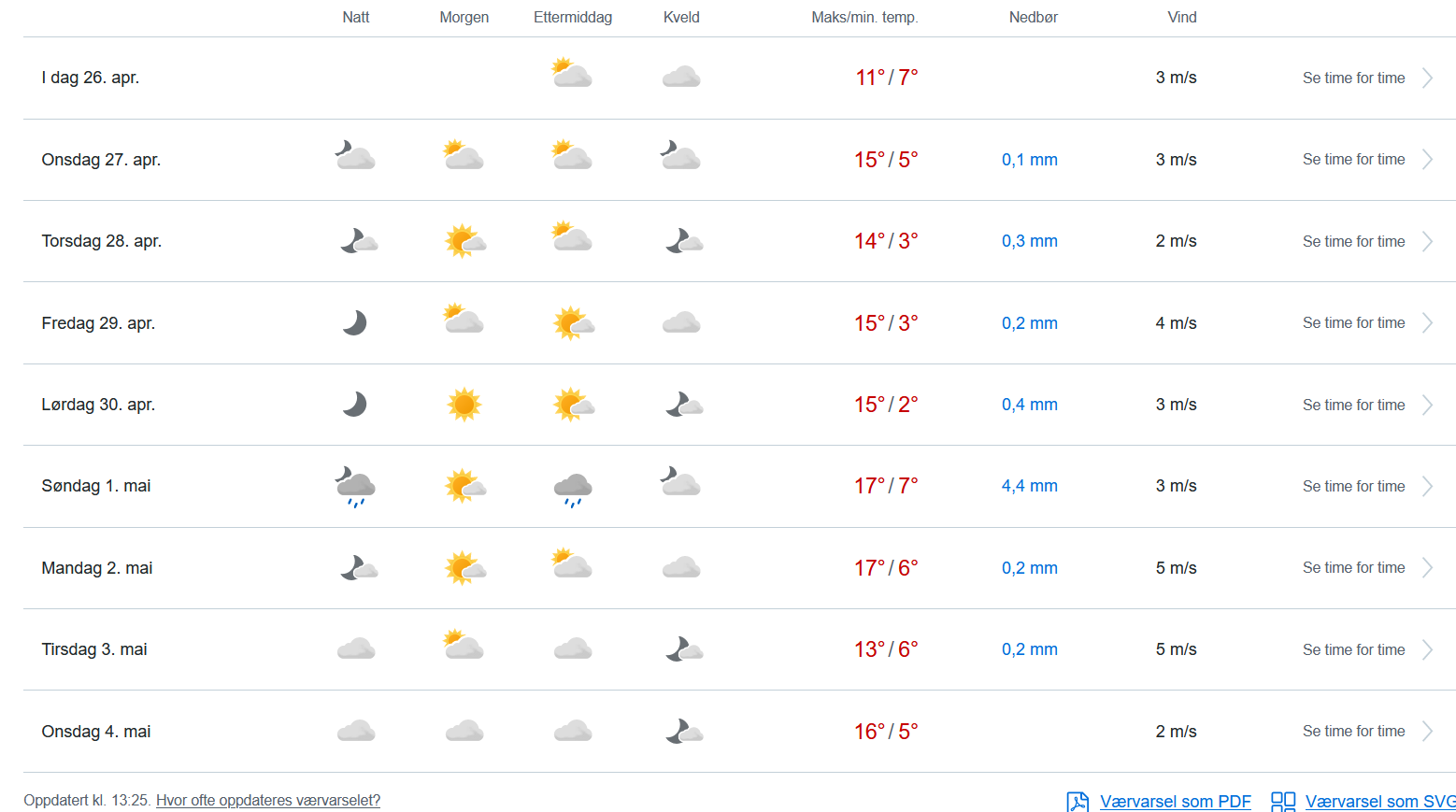Open 'Se time for time' for Onsdag 27. apr.
The width and height of the screenshot is (1456, 812).
(1353, 160)
